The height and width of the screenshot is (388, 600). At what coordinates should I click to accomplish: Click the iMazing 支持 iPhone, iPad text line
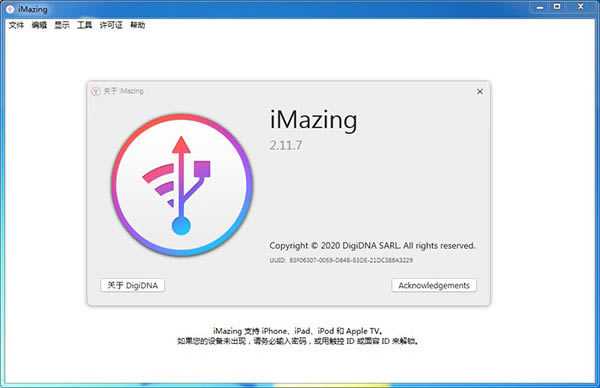point(298,331)
